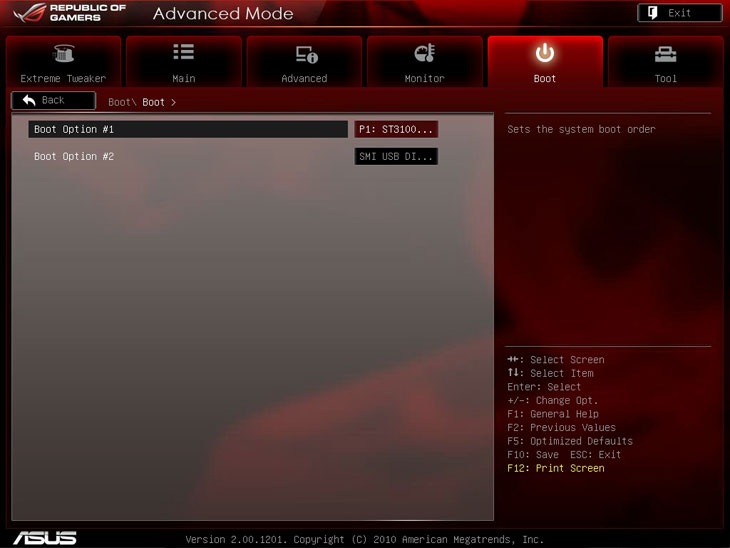Image resolution: width=730 pixels, height=548 pixels.
Task: Open the Tool tab
Action: 665,63
